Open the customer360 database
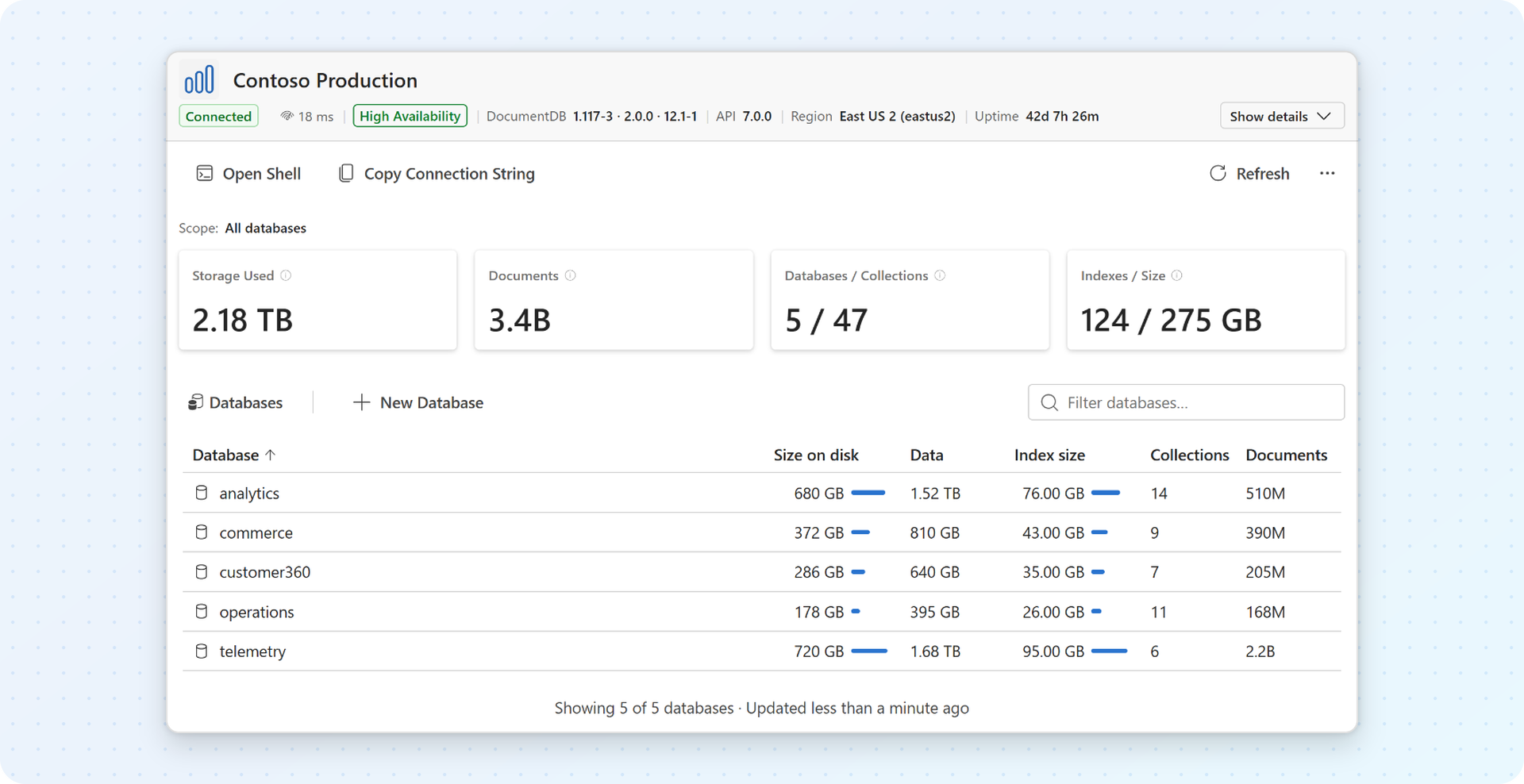The height and width of the screenshot is (784, 1524). 761,571
